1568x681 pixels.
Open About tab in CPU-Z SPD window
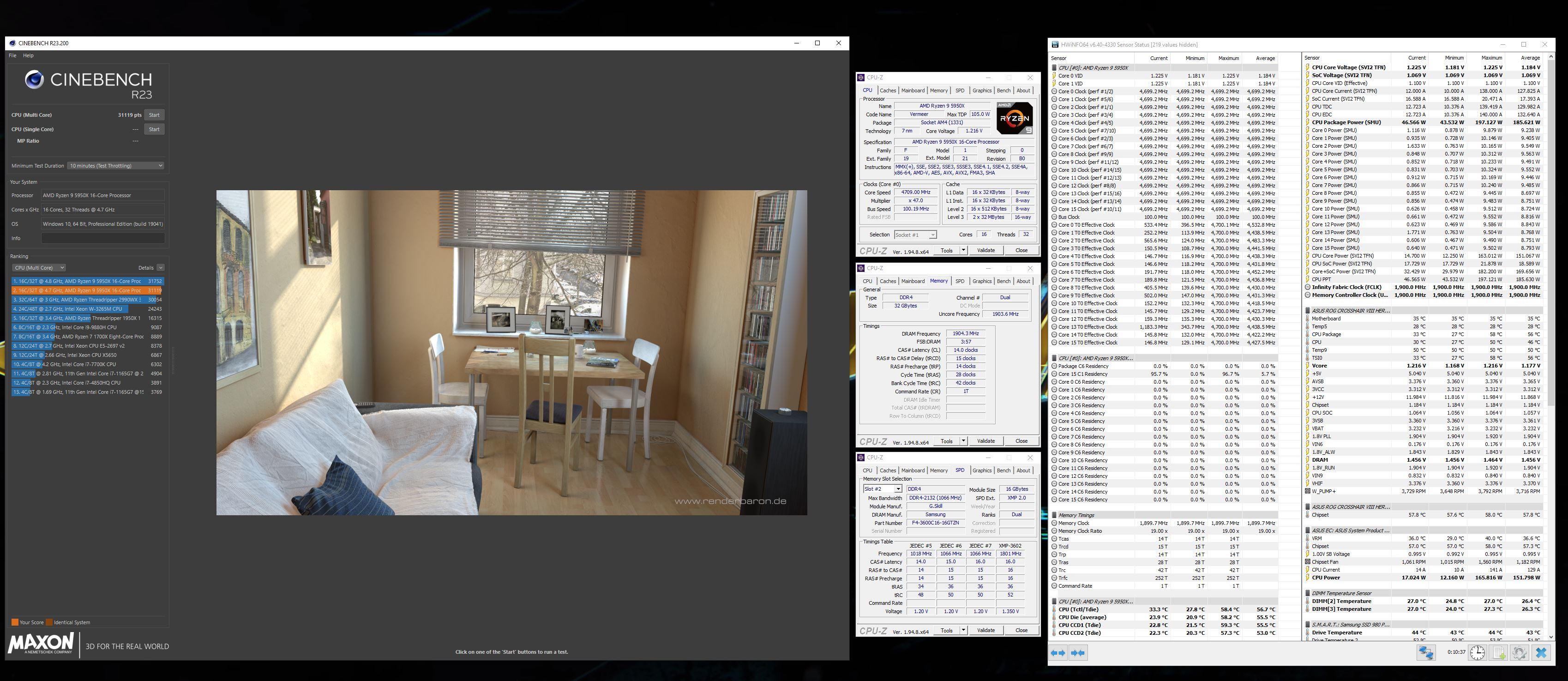[1023, 470]
